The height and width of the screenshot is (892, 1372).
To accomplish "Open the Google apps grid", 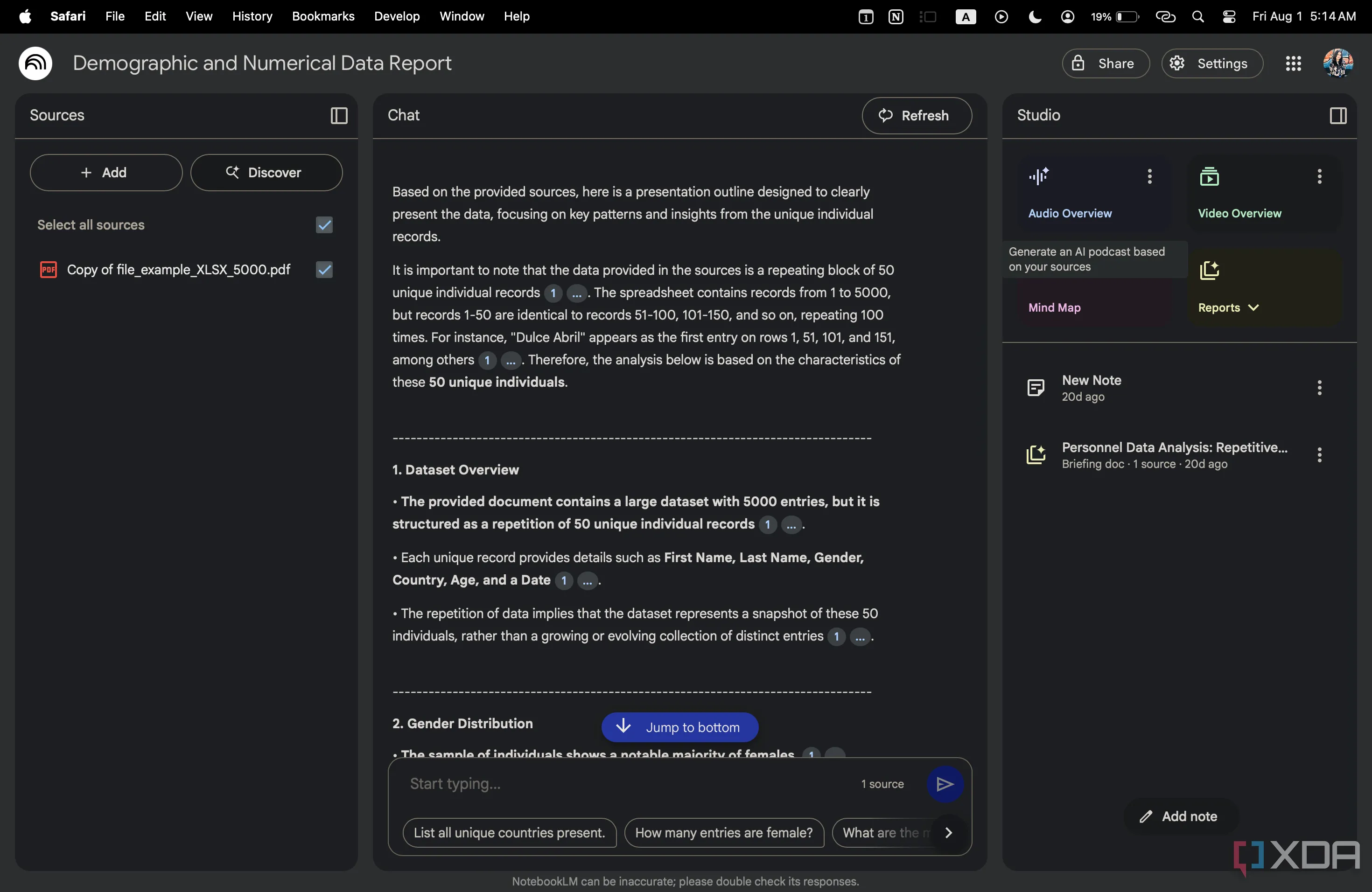I will pyautogui.click(x=1294, y=63).
